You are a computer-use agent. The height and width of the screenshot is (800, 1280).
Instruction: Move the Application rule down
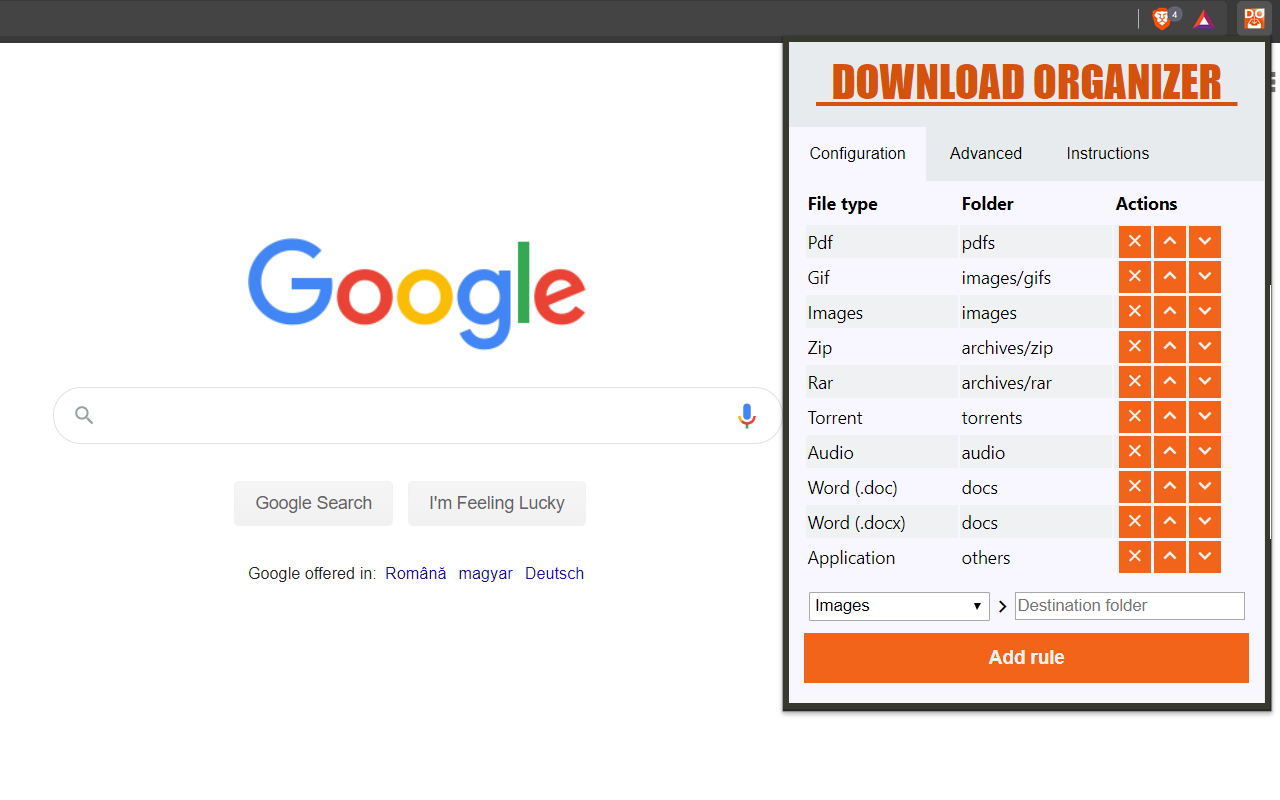1205,557
